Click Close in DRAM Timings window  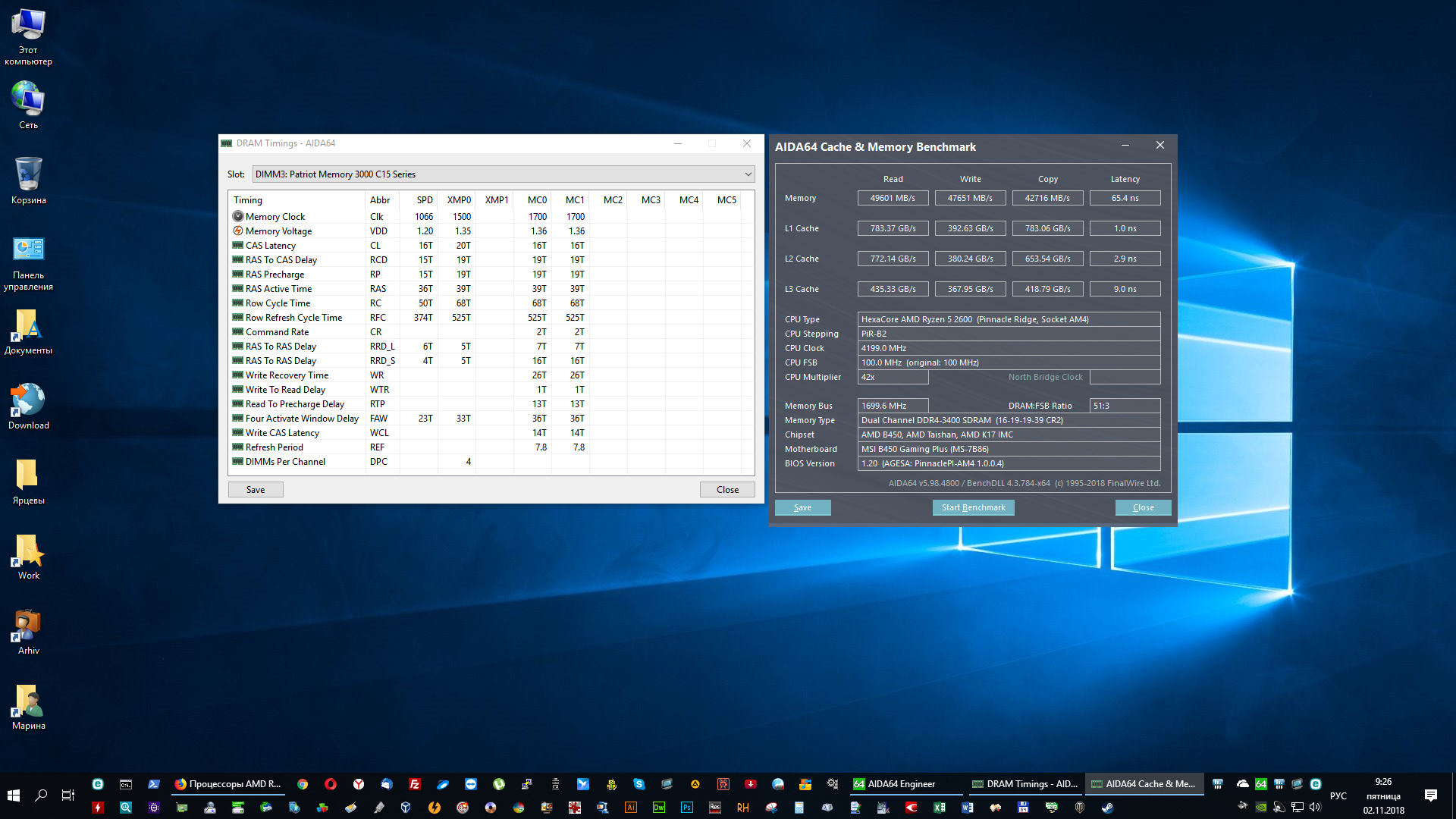(726, 490)
